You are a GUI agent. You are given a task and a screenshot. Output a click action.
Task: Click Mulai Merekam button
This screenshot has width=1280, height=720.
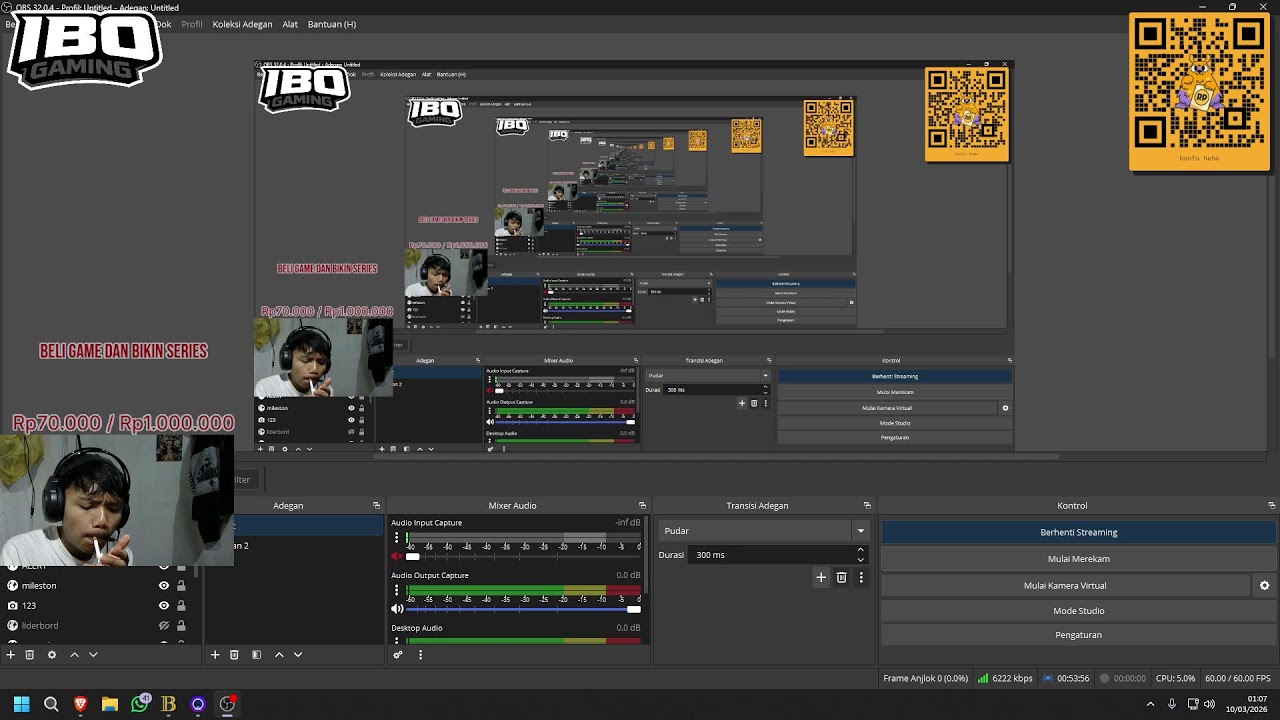1079,559
